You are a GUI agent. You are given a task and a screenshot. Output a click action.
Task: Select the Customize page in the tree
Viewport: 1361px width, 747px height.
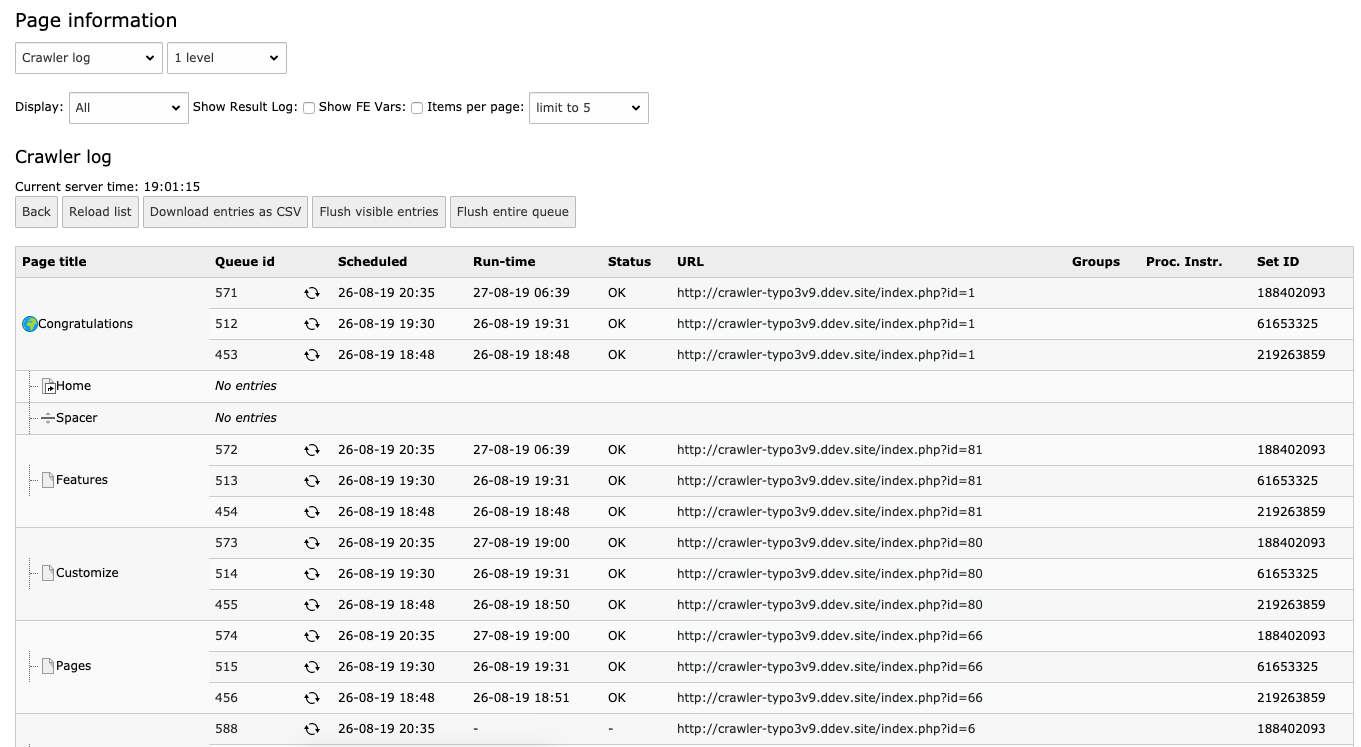click(87, 573)
